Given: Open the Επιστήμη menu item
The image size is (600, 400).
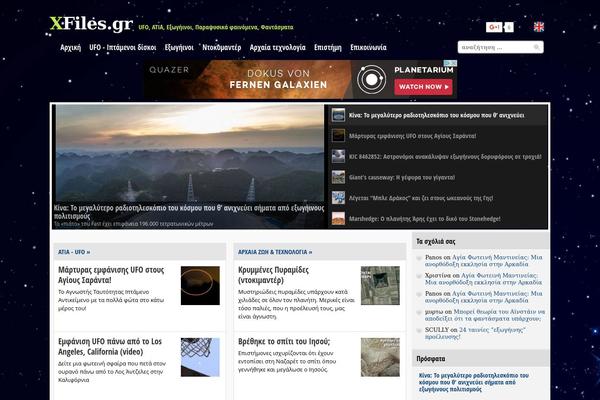Looking at the screenshot, I should [x=328, y=47].
